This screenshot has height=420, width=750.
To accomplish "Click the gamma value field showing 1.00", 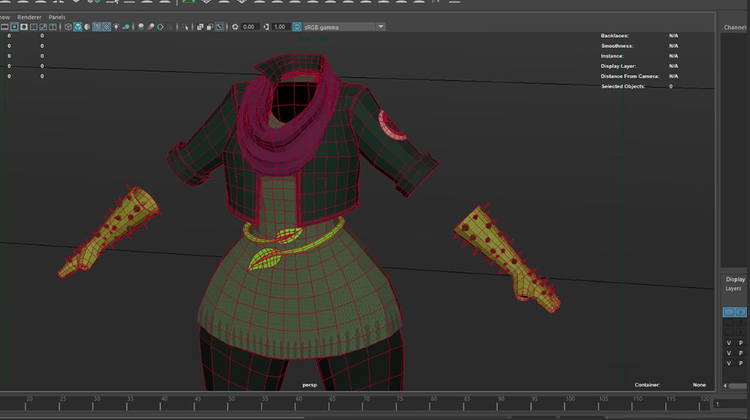I will coord(280,27).
